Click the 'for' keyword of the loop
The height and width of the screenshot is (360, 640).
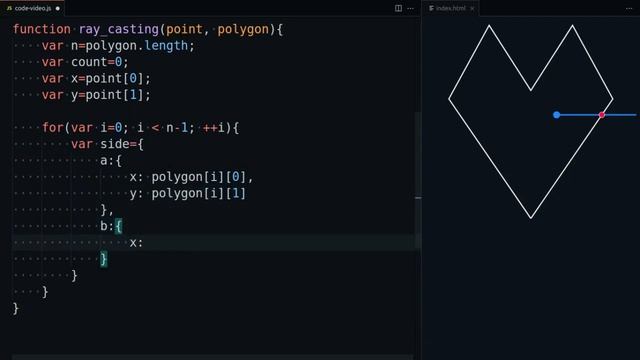(x=53, y=128)
